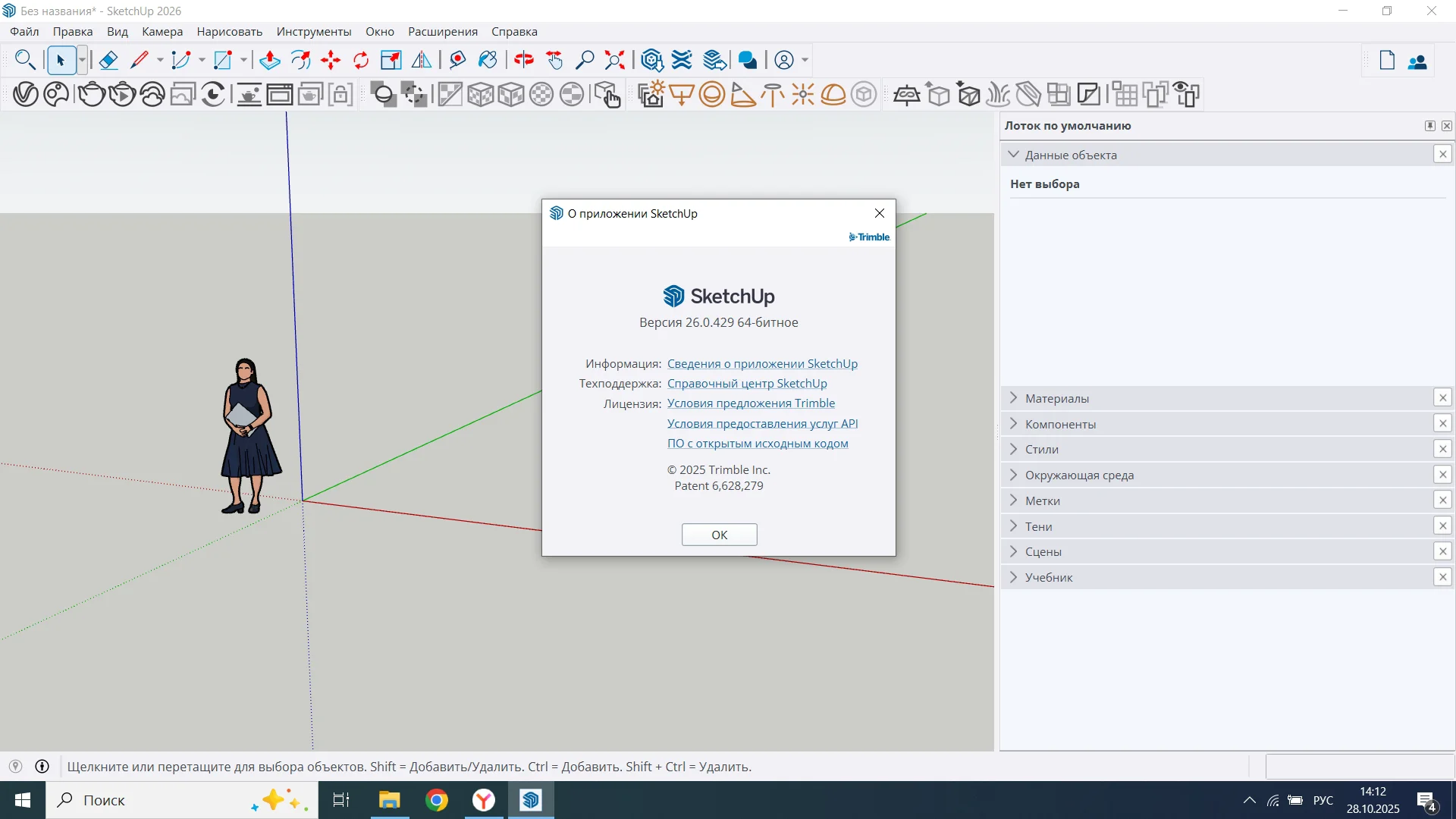1456x819 pixels.
Task: Click the V-Ray Render teapot icon
Action: click(92, 94)
